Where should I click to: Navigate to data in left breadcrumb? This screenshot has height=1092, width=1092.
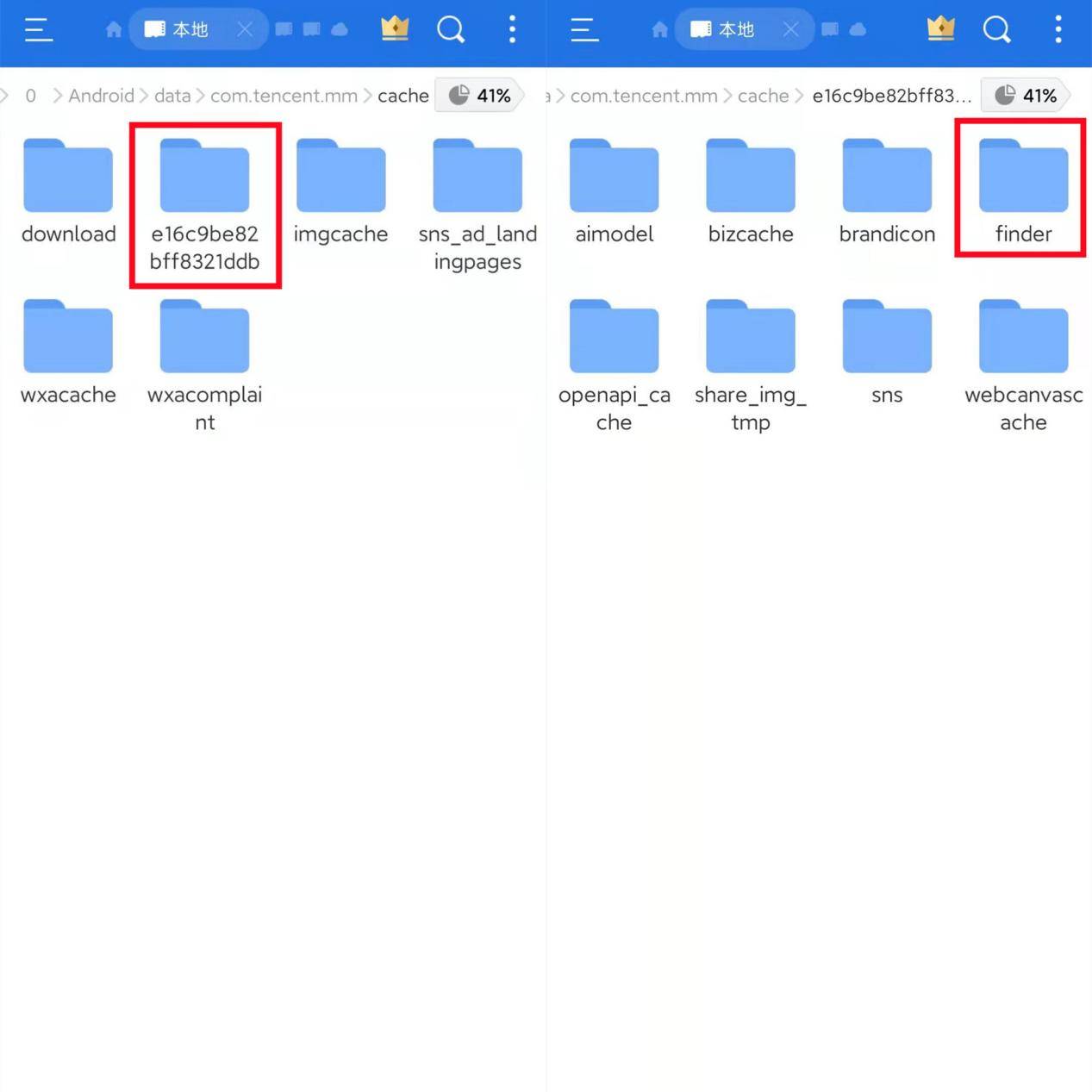(172, 96)
